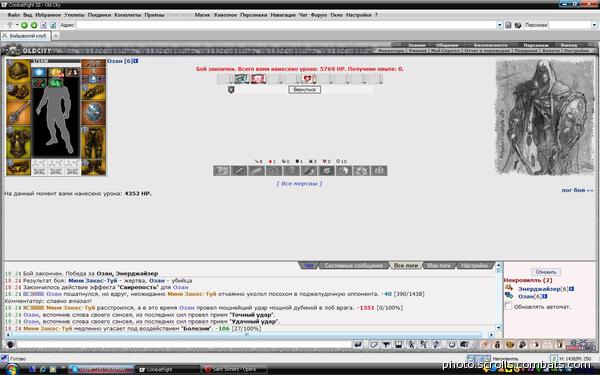This screenshot has height=375, width=600.
Task: Open the Комплекты menu
Action: [128, 15]
